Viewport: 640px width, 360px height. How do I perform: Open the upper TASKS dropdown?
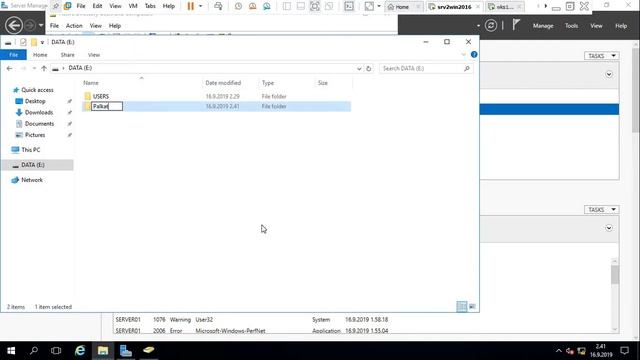click(x=602, y=56)
